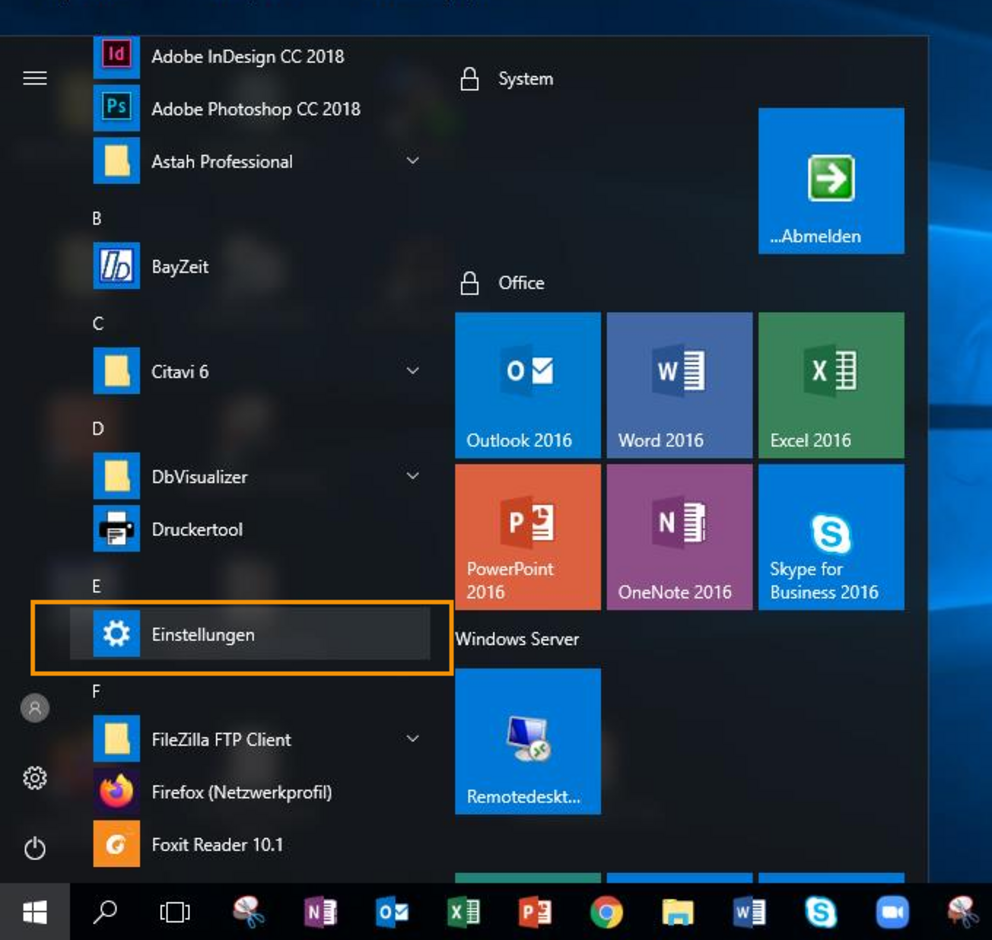Open the Astah Professional folder
Image resolution: width=992 pixels, height=940 pixels.
pyautogui.click(x=250, y=161)
